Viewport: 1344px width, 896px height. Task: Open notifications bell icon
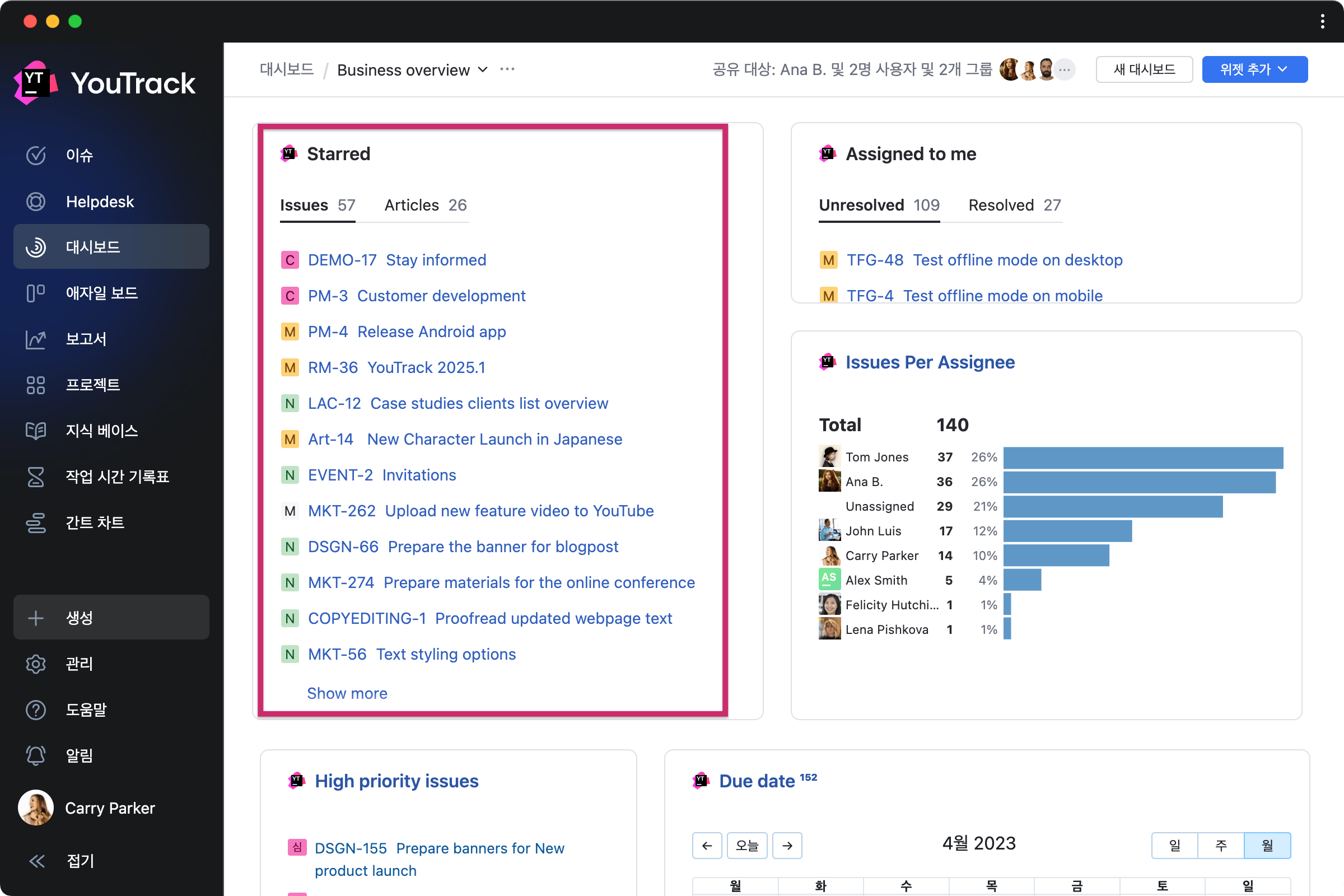pos(35,755)
